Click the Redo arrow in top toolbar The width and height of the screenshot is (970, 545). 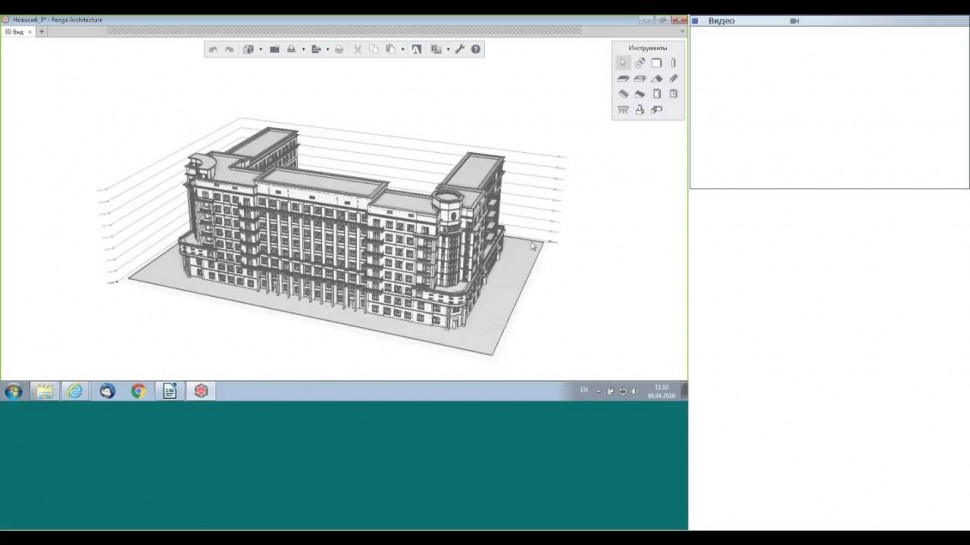(x=229, y=49)
